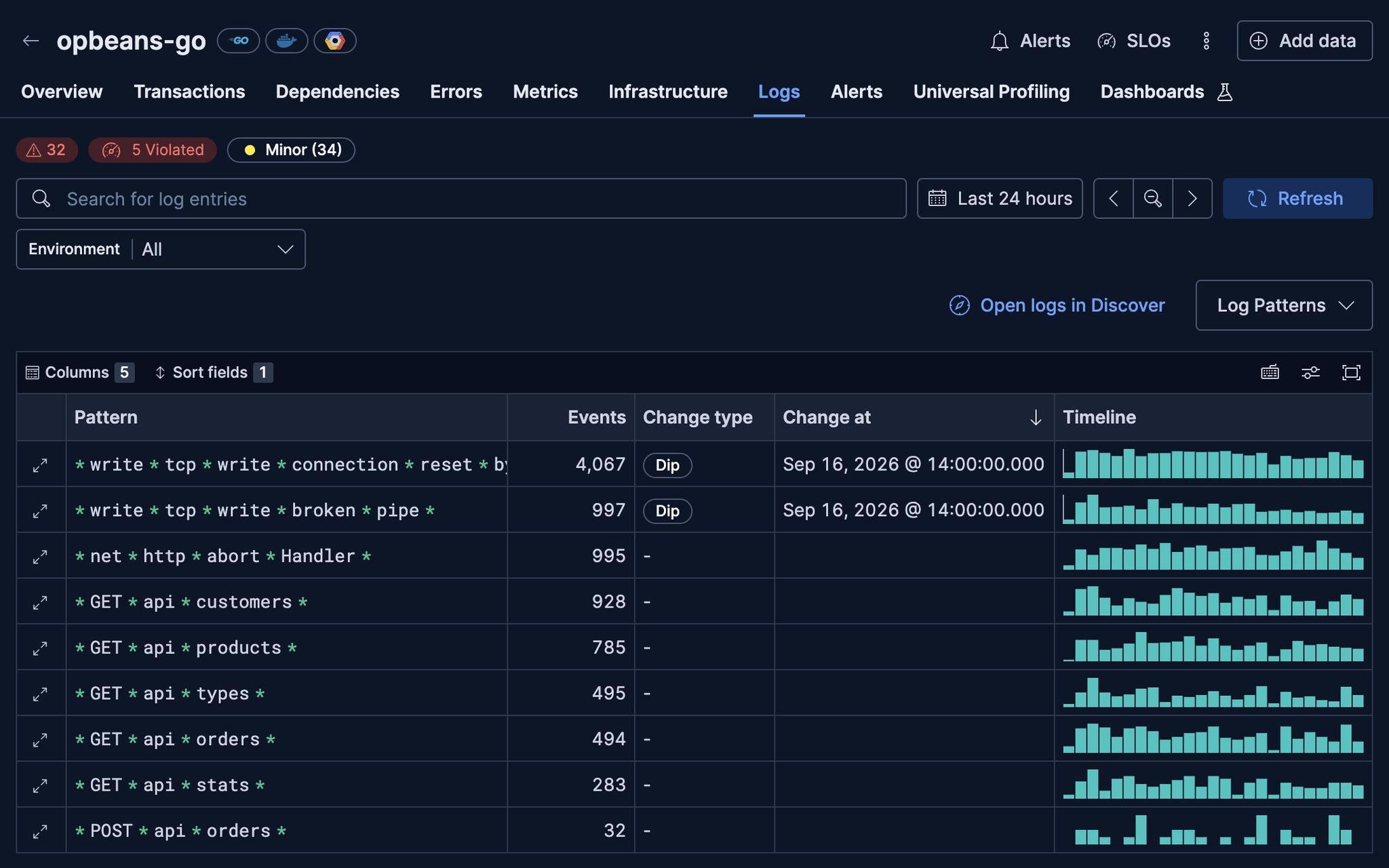Expand the GET api products row
Viewport: 1389px width, 868px height.
click(41, 648)
